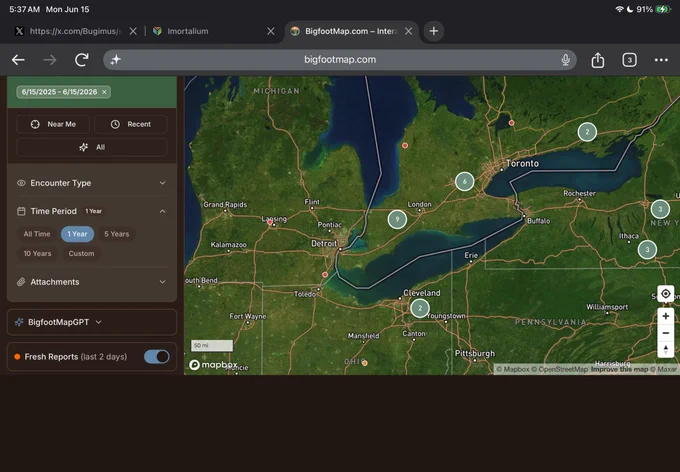Close the x.com Bugimus tab
Viewport: 680px width, 472px height.
[x=133, y=31]
